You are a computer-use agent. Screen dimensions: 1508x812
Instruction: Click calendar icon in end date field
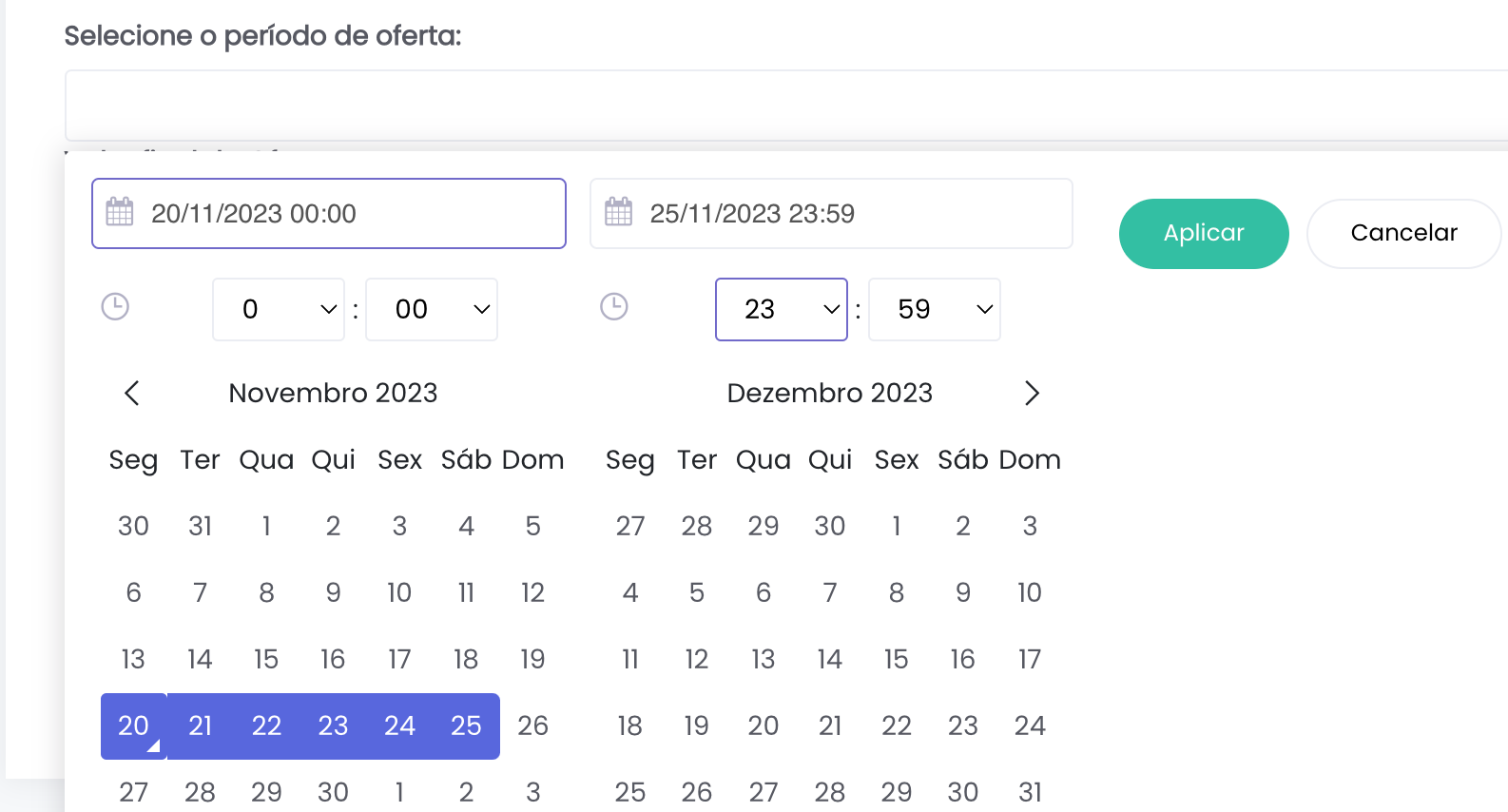pos(618,212)
